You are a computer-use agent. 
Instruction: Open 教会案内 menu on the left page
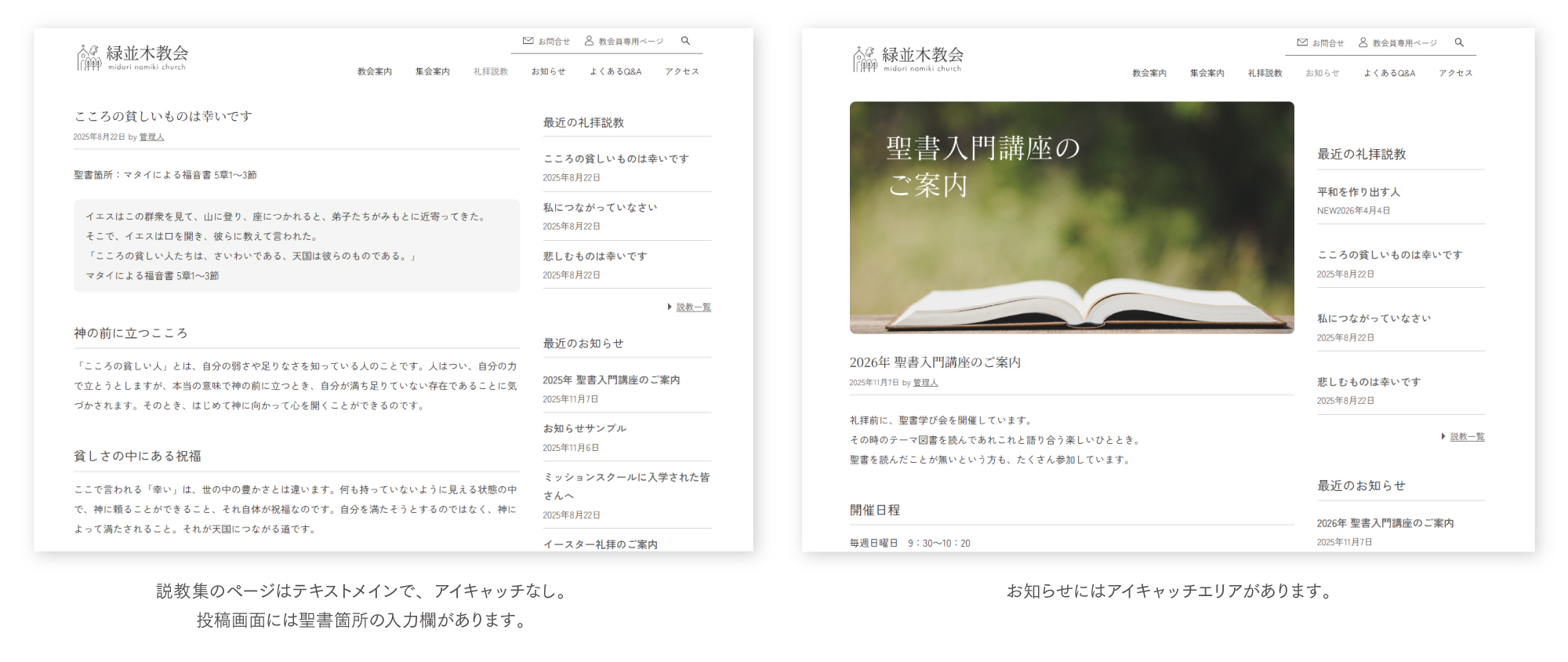374,71
